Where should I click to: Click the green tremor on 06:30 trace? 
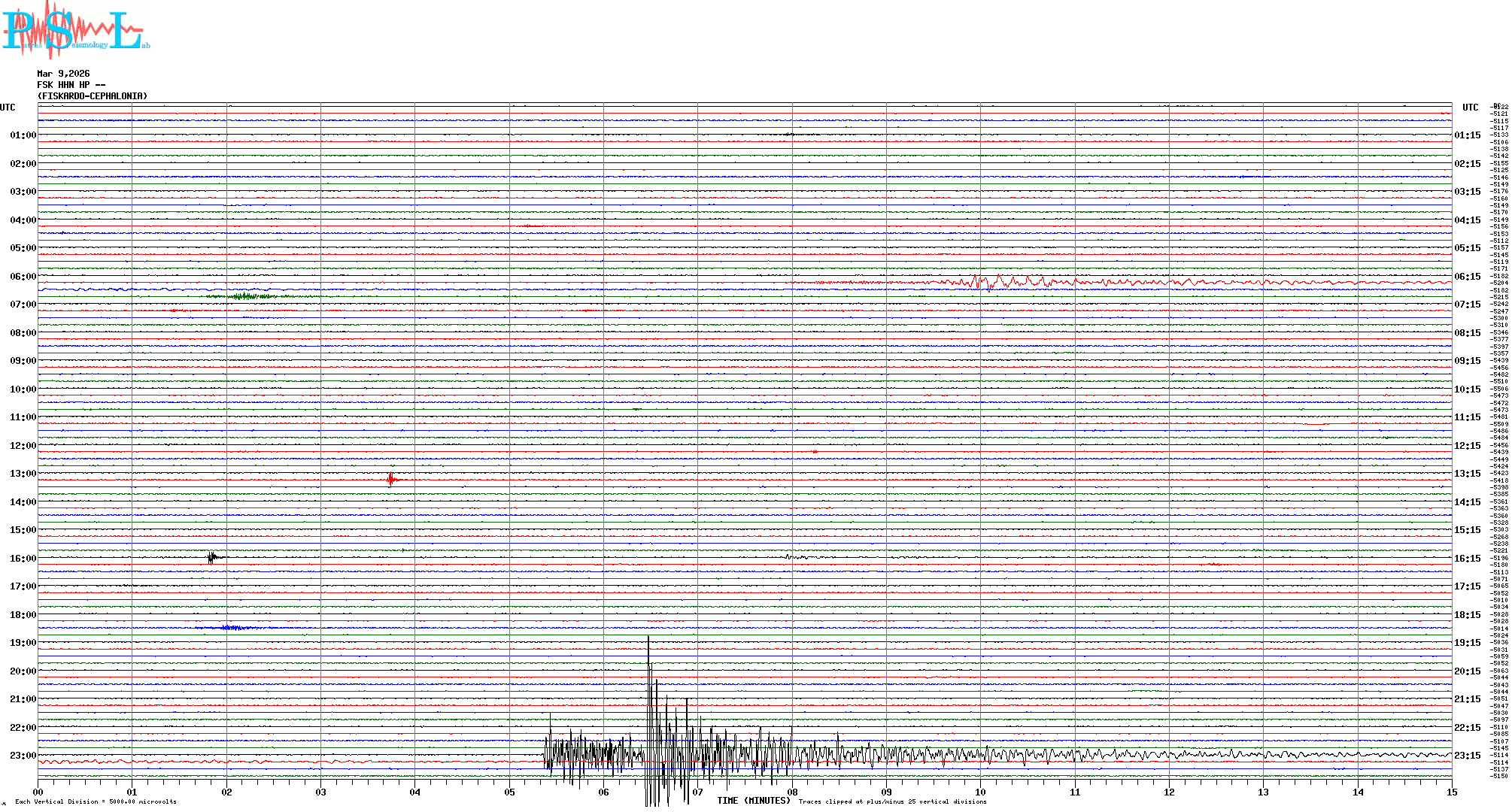pyautogui.click(x=244, y=296)
